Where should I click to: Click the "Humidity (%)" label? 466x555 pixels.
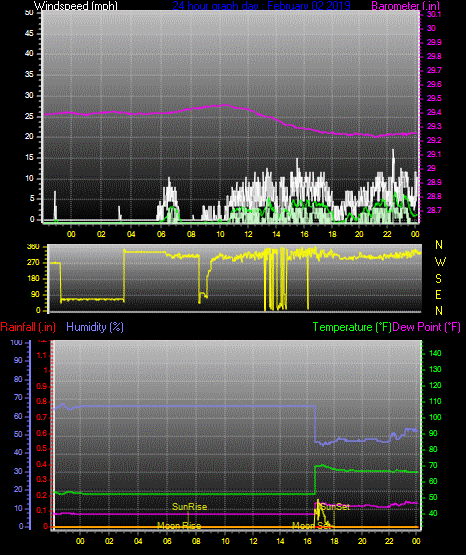(95, 327)
